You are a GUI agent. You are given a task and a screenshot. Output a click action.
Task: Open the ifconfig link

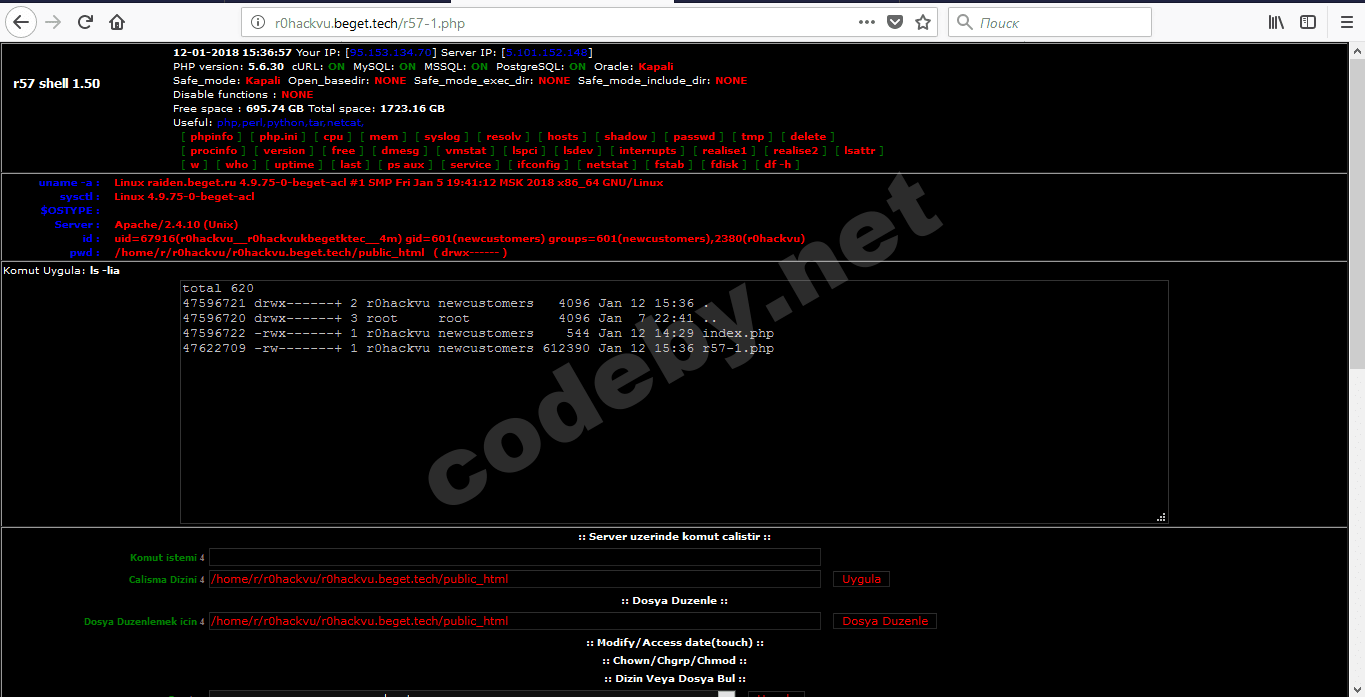tap(539, 164)
